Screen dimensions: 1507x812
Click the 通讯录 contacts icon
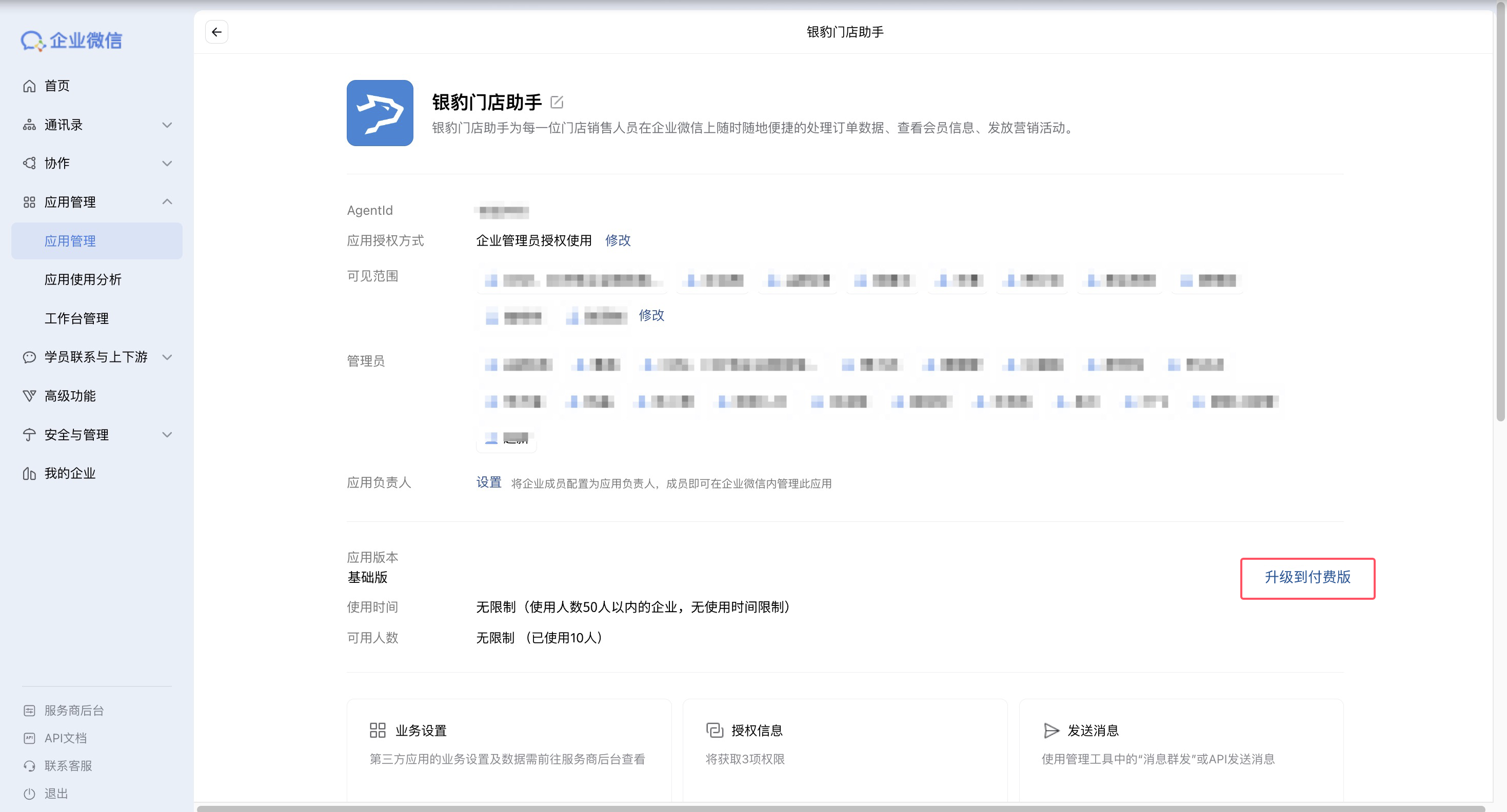(29, 125)
